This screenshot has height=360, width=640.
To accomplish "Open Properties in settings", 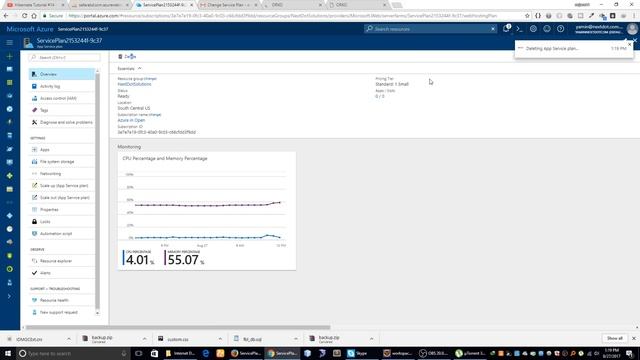I will coord(62,210).
